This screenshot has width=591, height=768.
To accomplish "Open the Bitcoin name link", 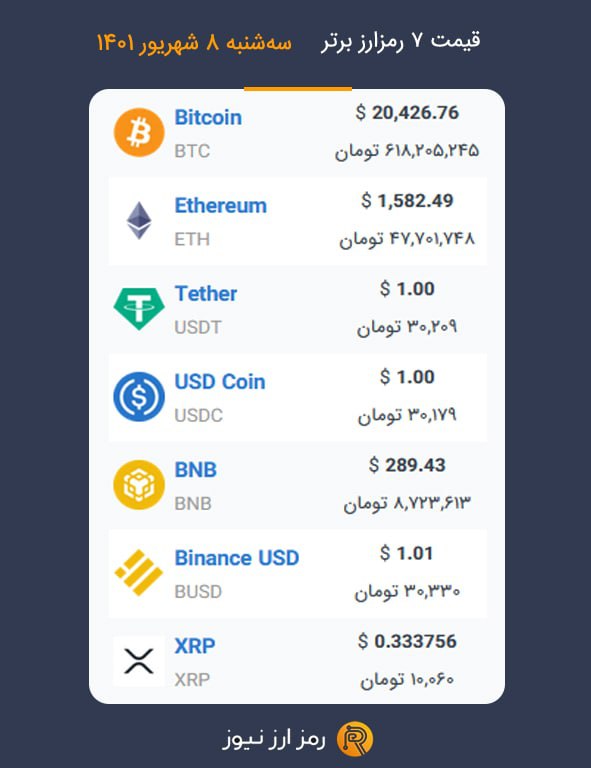I will [208, 118].
